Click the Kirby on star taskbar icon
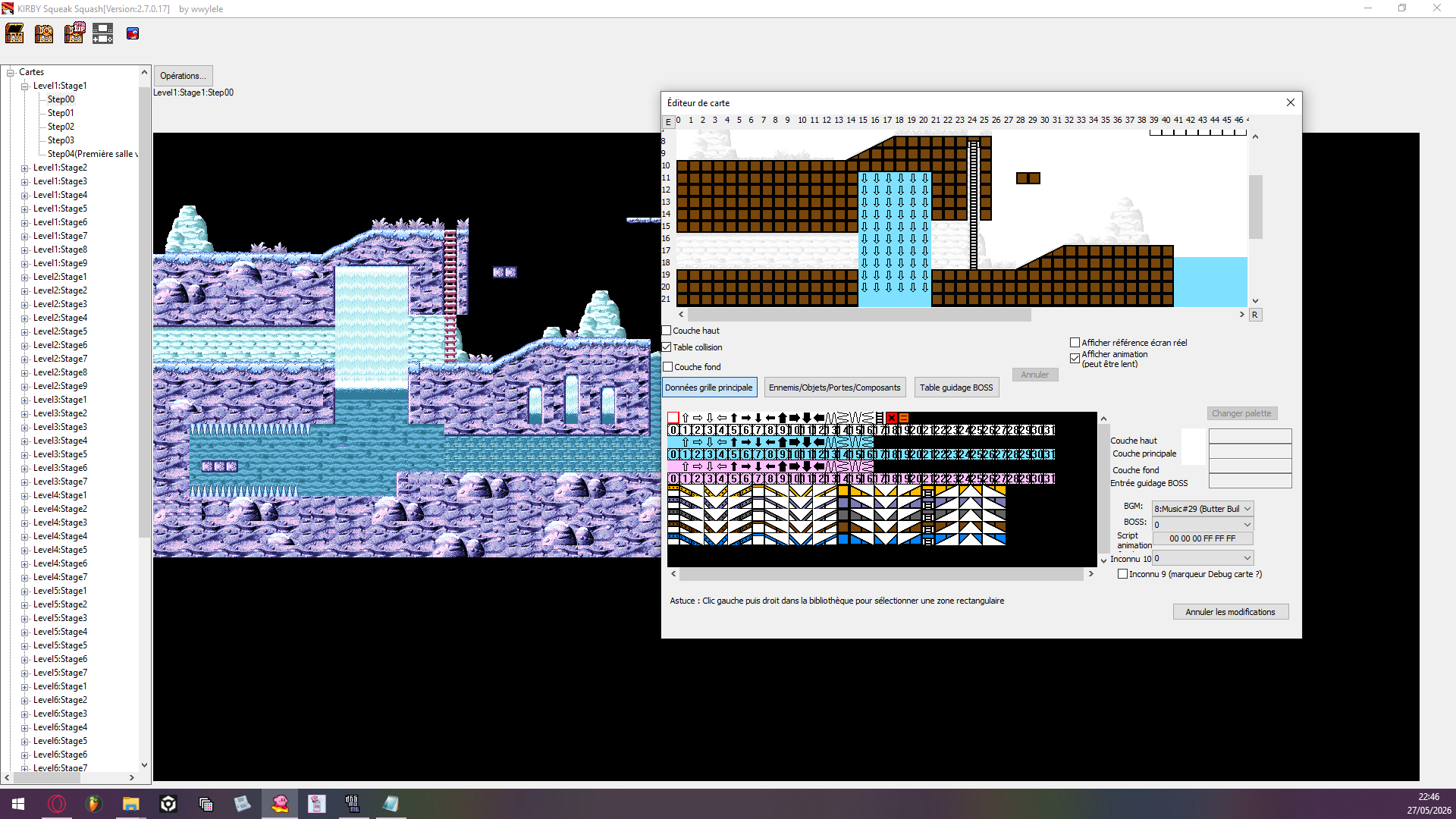1456x819 pixels. coord(280,804)
